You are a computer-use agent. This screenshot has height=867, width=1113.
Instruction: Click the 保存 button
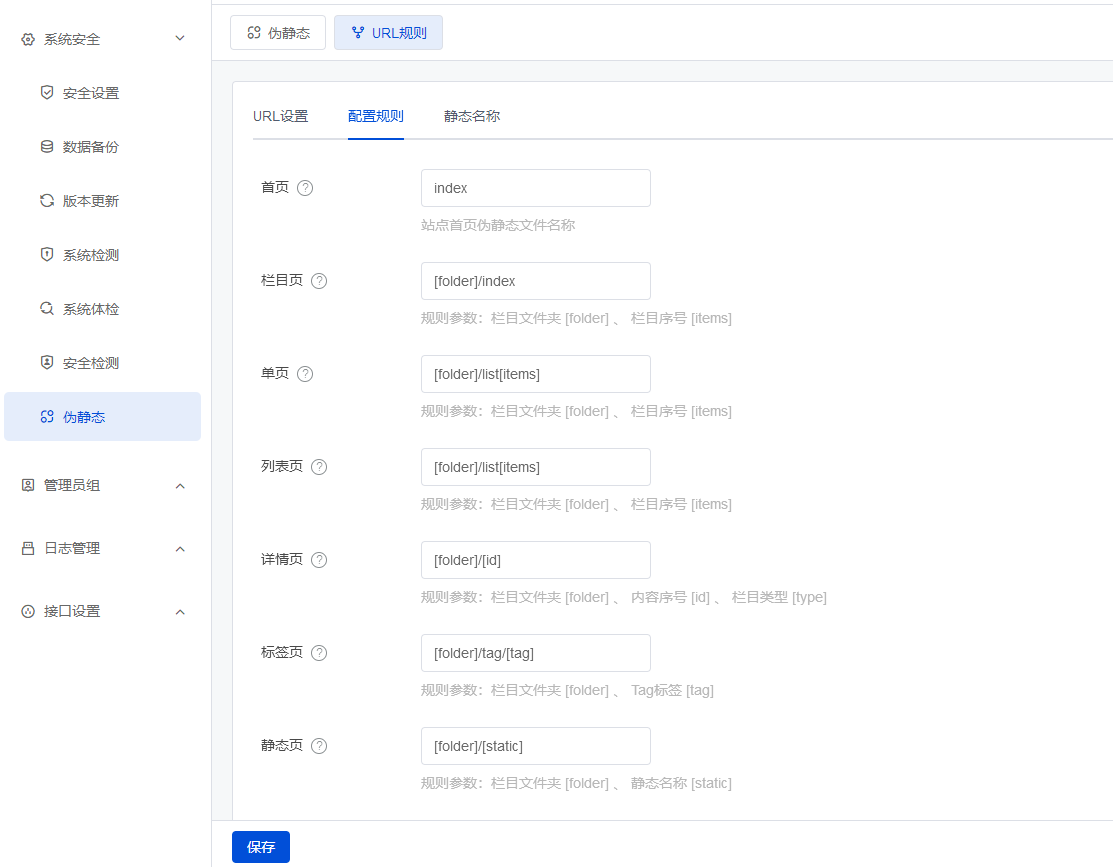coord(261,847)
